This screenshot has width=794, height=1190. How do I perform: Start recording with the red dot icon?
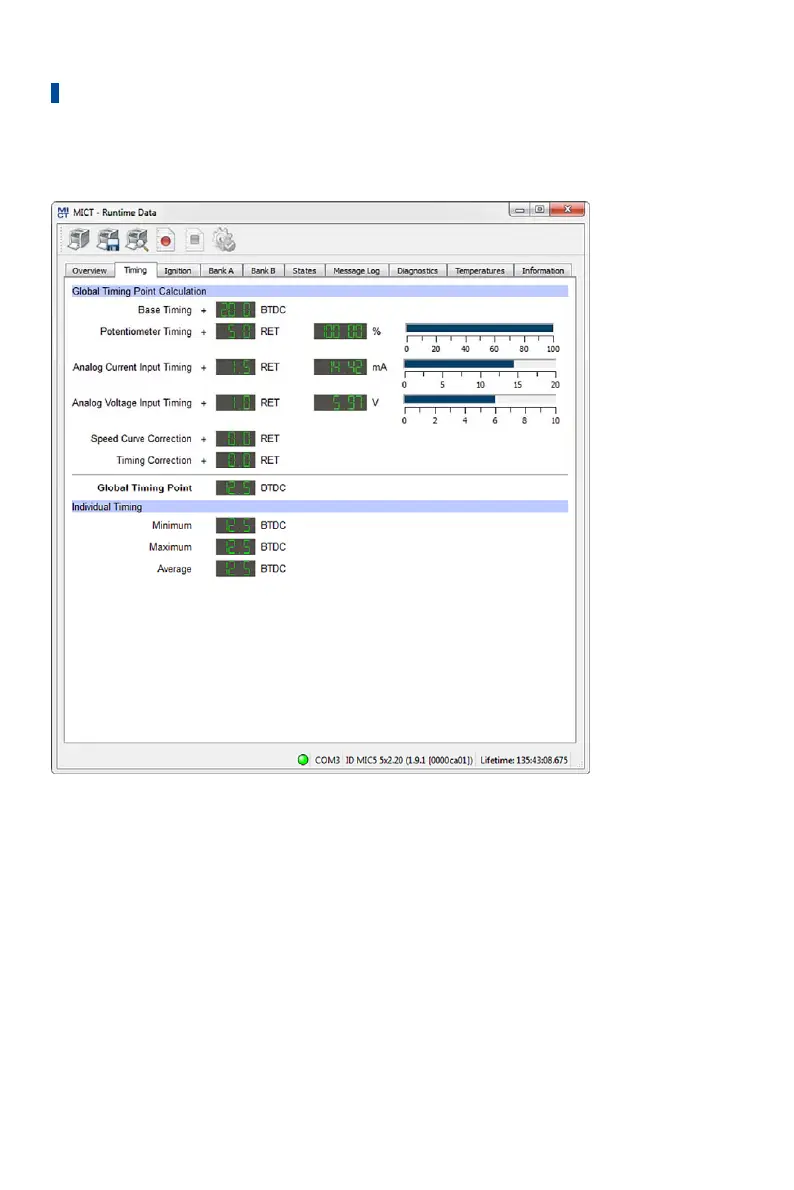point(165,241)
